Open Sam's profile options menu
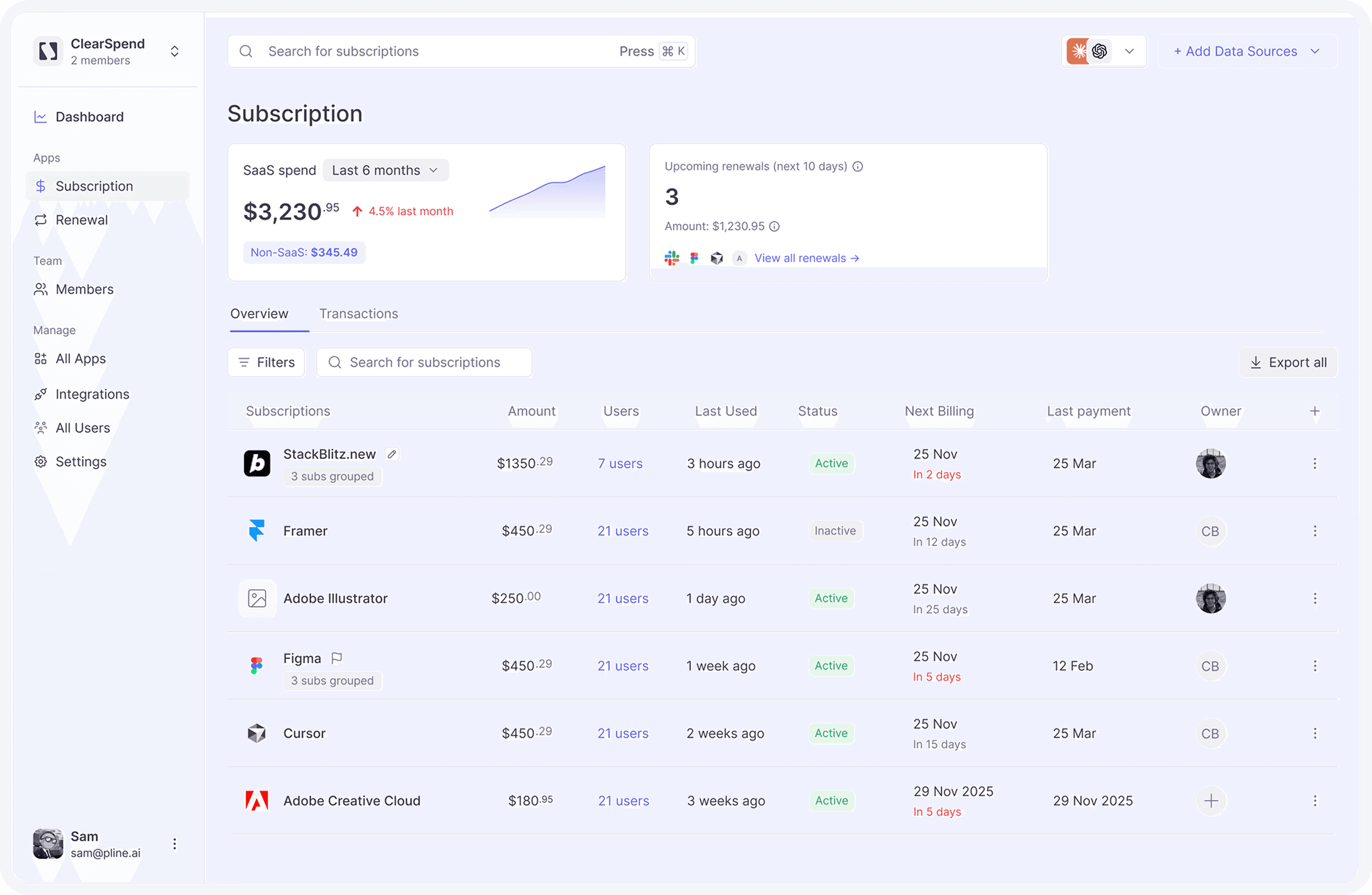This screenshot has width=1372, height=895. click(x=175, y=844)
